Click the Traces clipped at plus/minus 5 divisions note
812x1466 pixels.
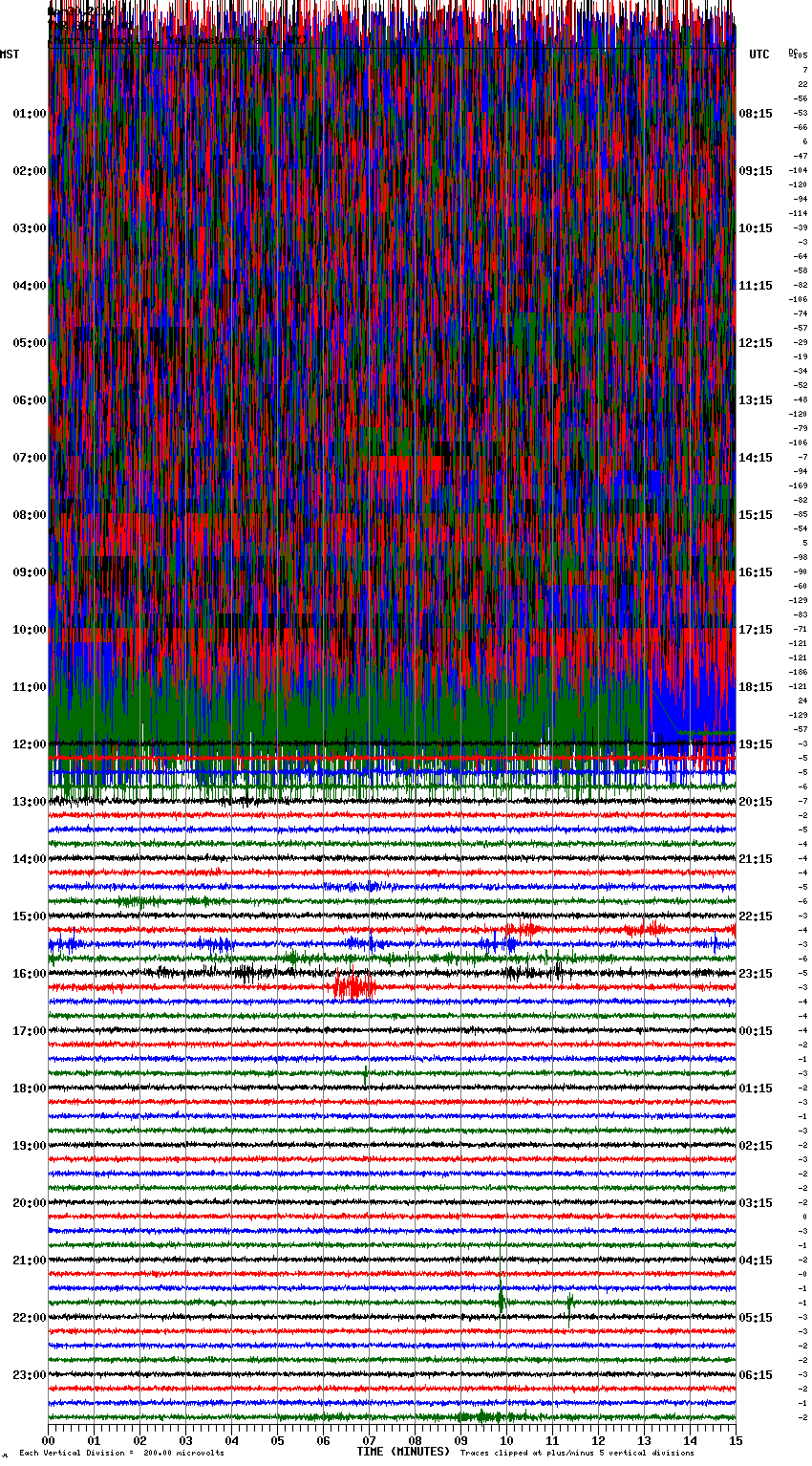tap(577, 1453)
